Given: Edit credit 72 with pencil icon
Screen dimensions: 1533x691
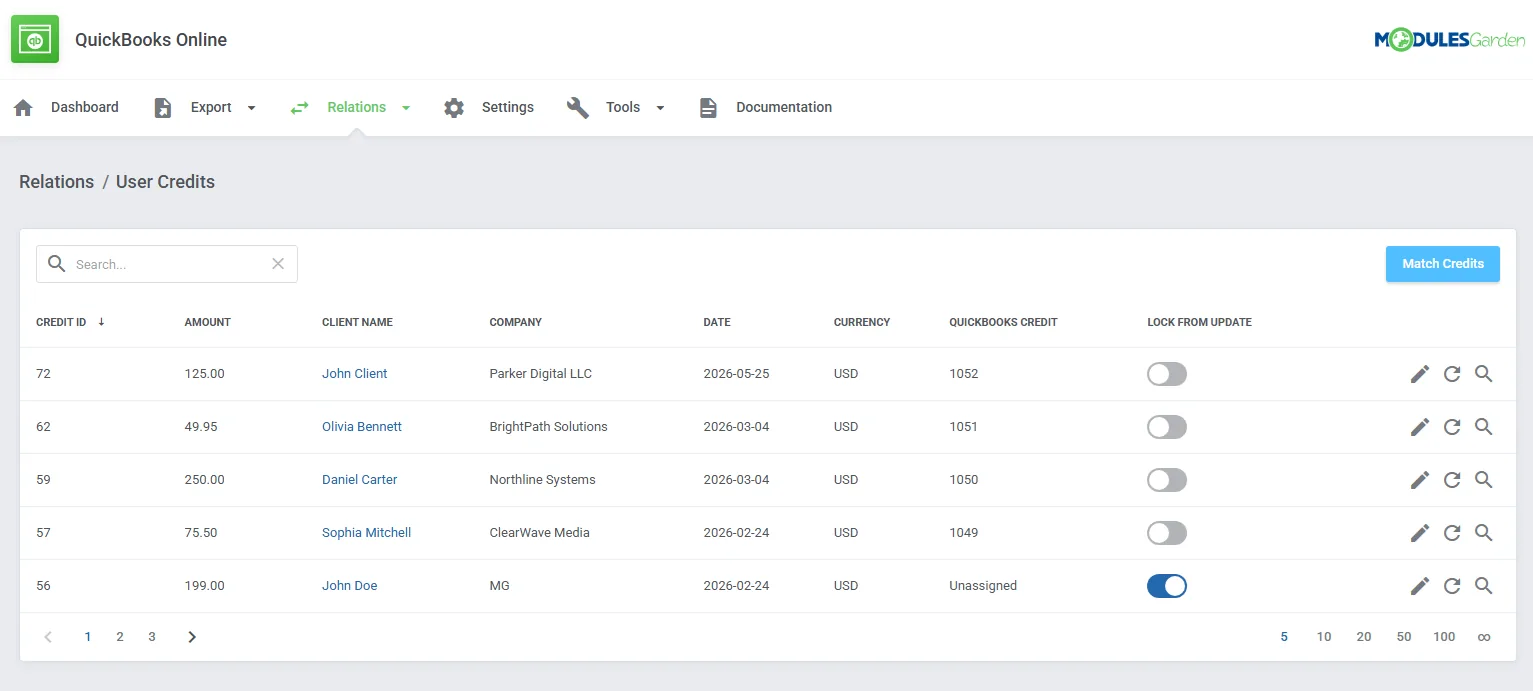Looking at the screenshot, I should (x=1420, y=374).
